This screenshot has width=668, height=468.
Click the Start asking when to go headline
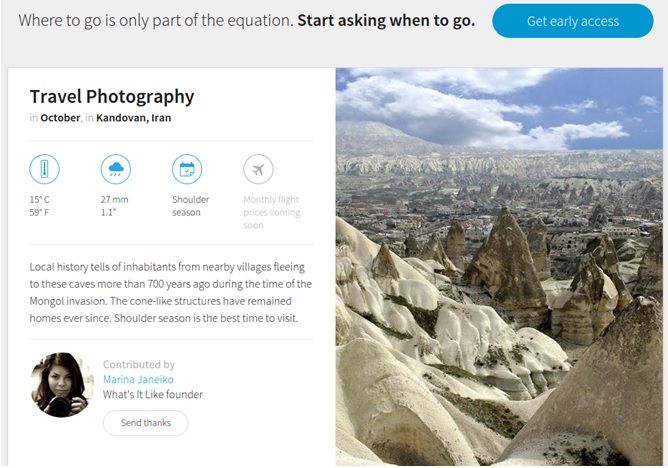[x=386, y=20]
